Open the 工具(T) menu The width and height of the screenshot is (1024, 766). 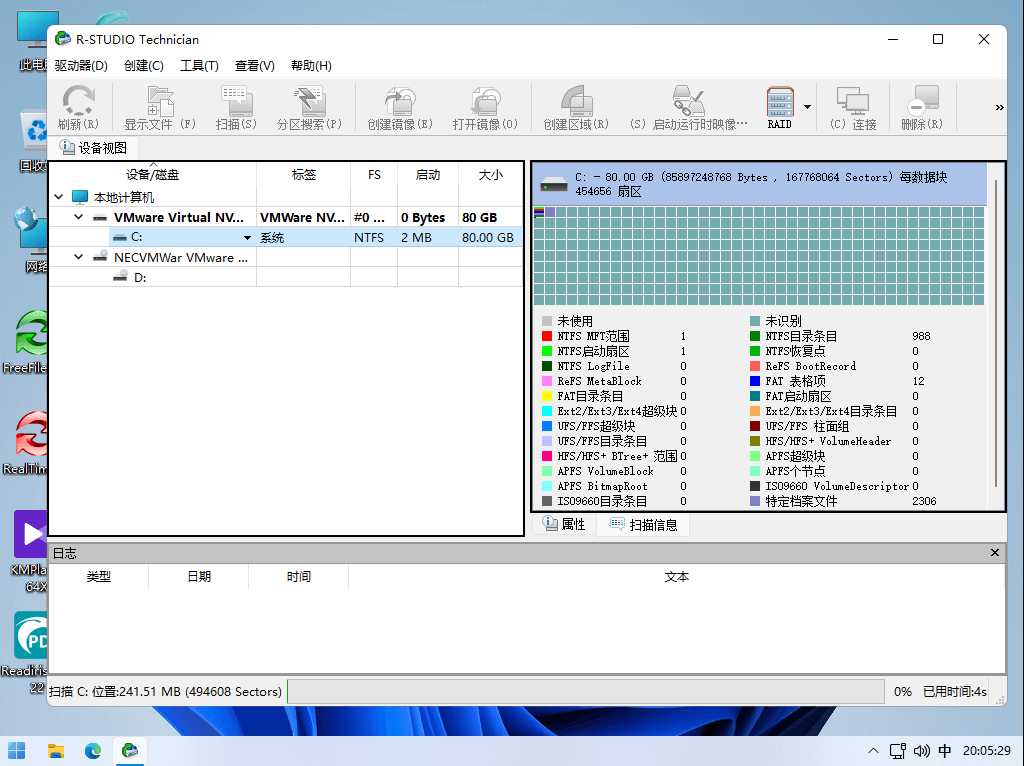tap(199, 66)
